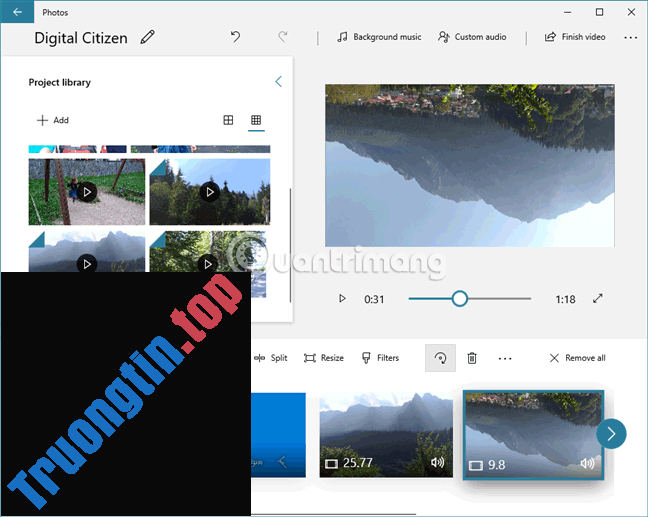Viewport: 648px width, 517px height.
Task: Mute audio on the 9.8 clip
Action: pos(587,464)
